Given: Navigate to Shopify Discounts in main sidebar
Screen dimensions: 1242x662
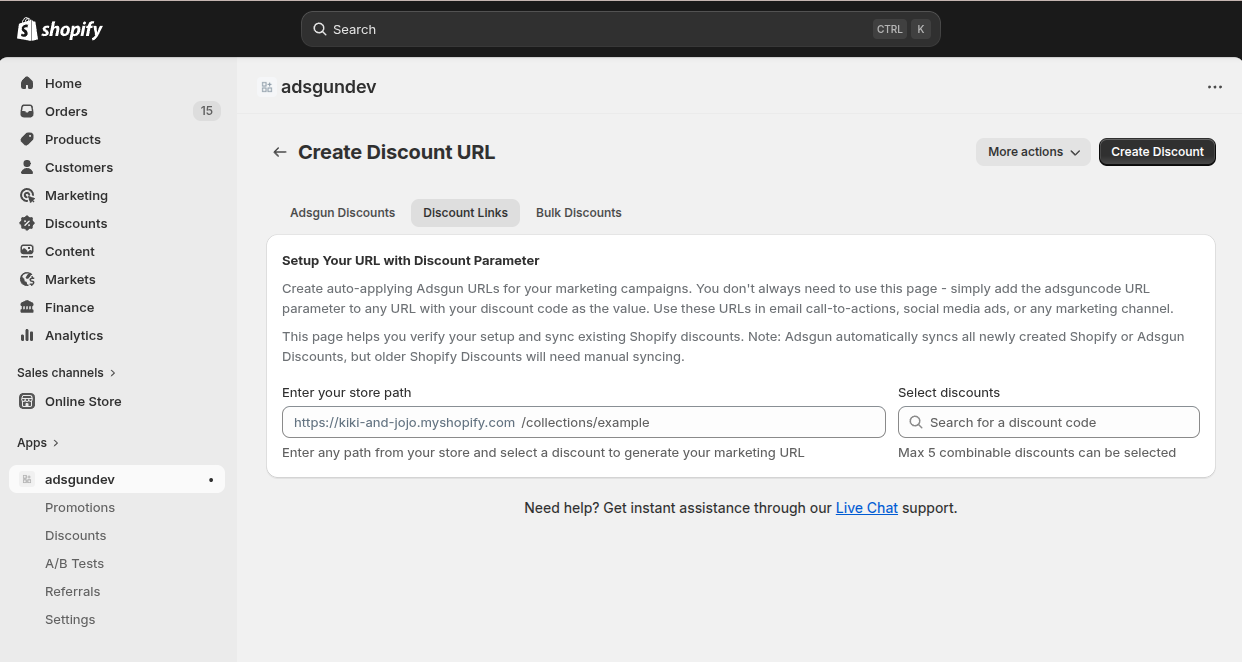Looking at the screenshot, I should [x=76, y=224].
